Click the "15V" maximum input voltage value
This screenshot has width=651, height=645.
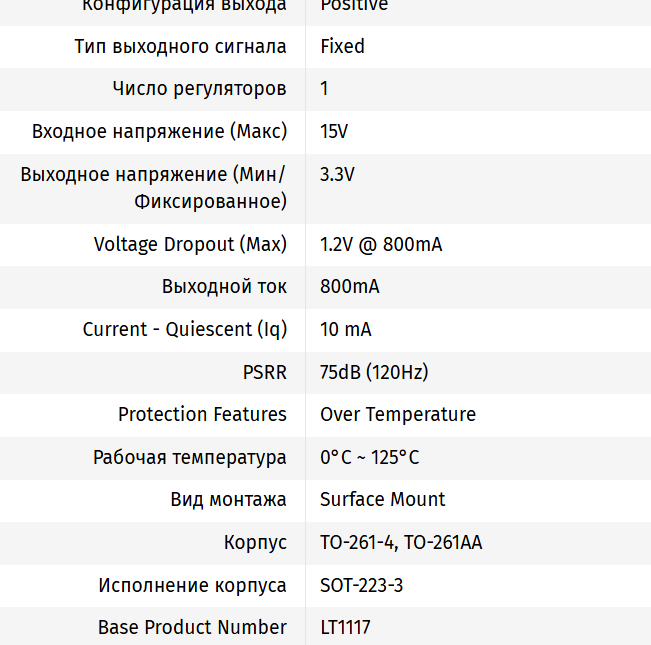334,131
